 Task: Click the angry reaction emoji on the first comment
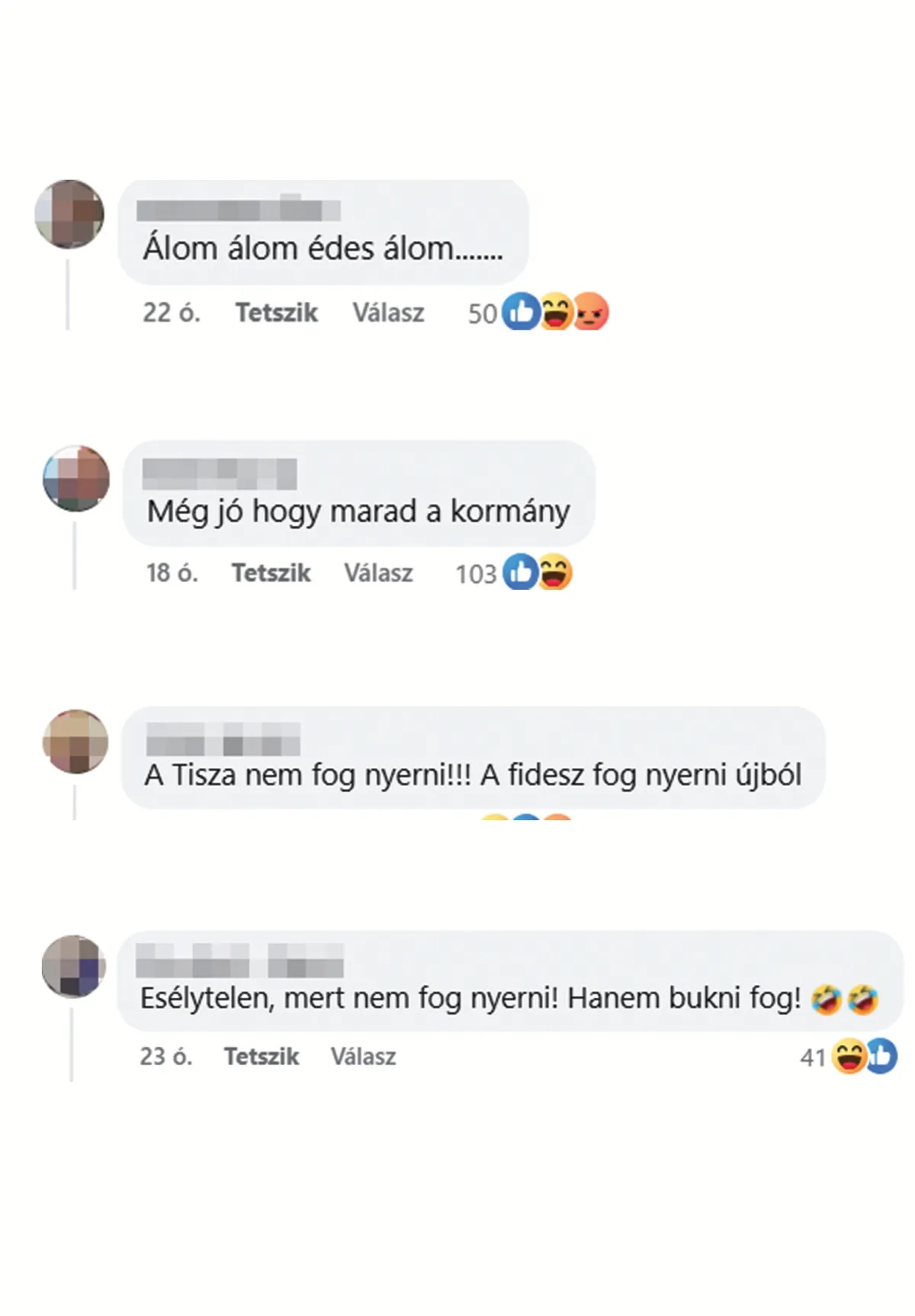click(x=591, y=311)
